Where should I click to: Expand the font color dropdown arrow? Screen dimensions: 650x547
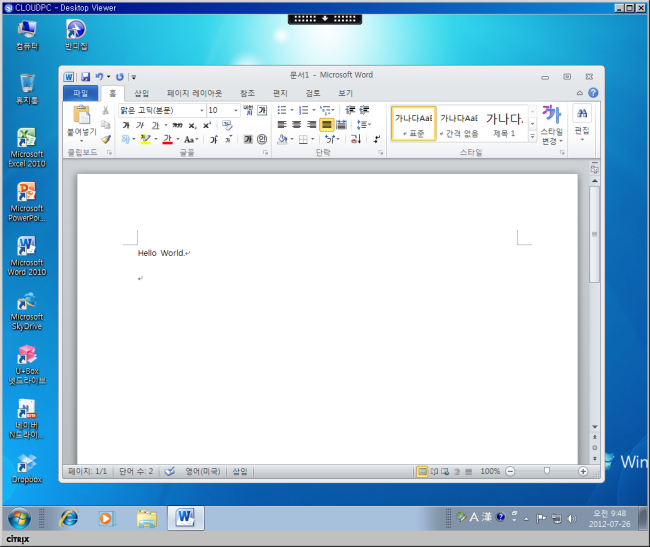click(178, 139)
